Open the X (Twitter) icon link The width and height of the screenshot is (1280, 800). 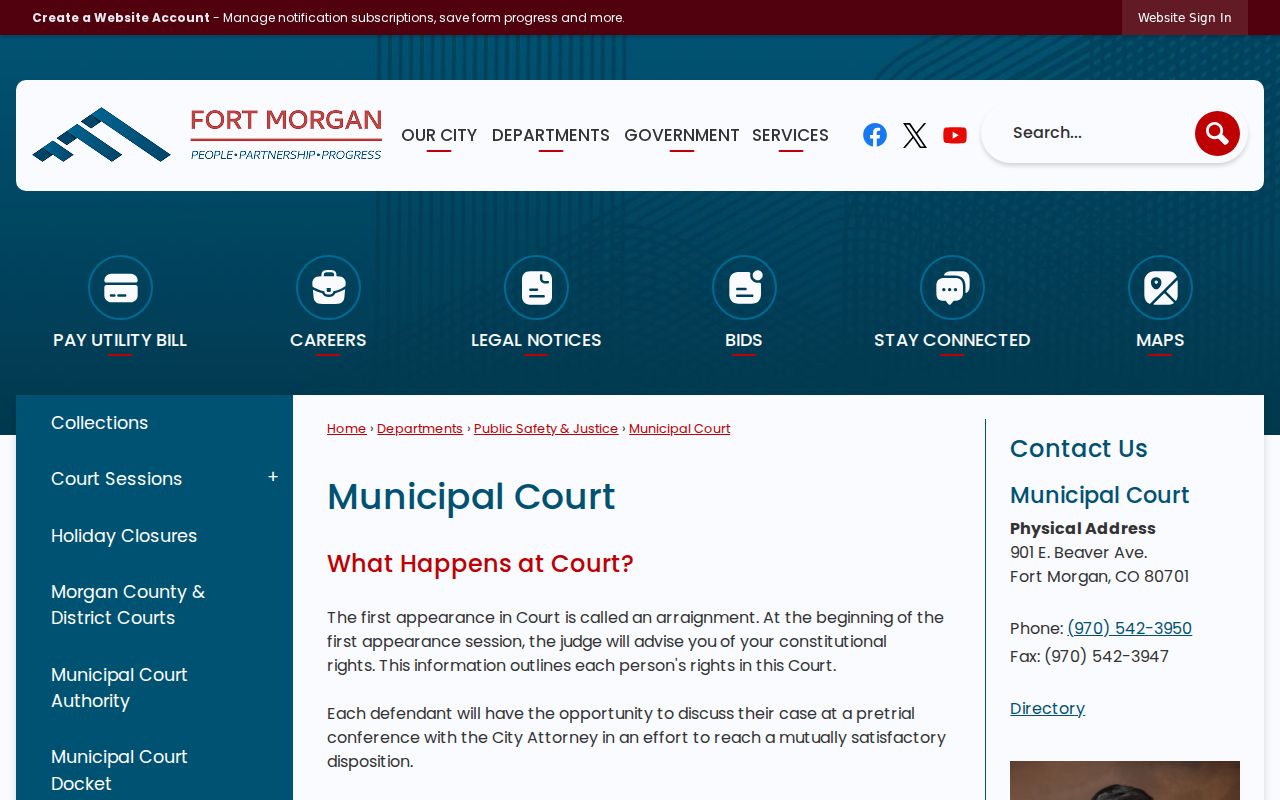(915, 135)
